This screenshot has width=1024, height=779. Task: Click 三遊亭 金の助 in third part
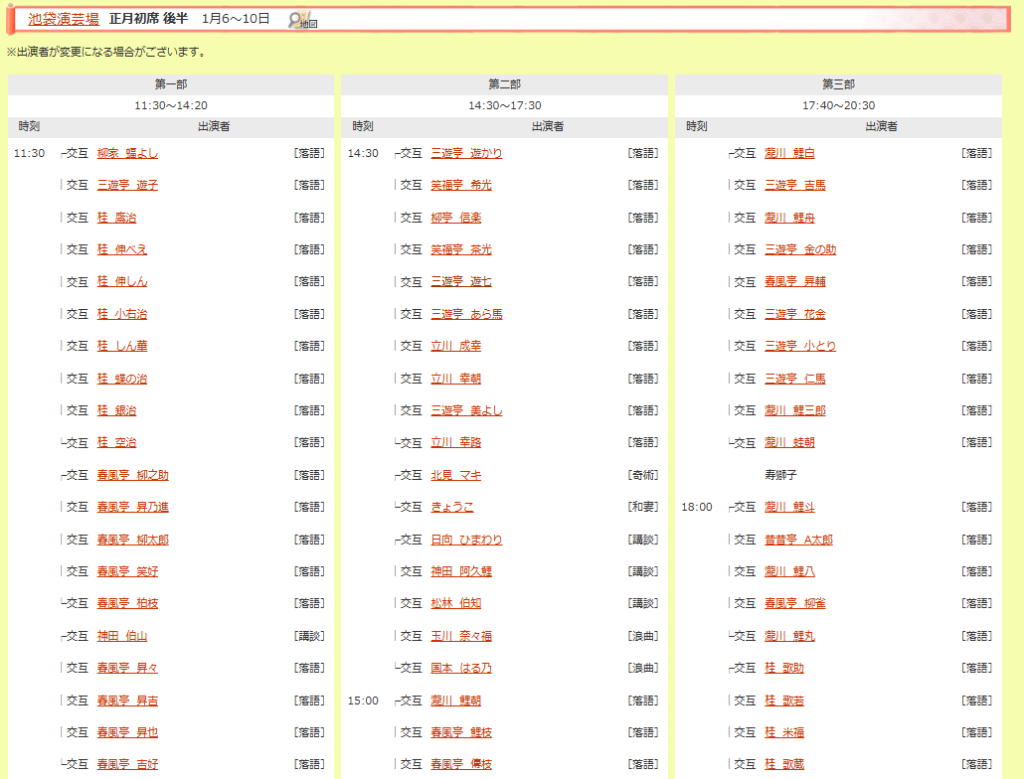(x=800, y=250)
